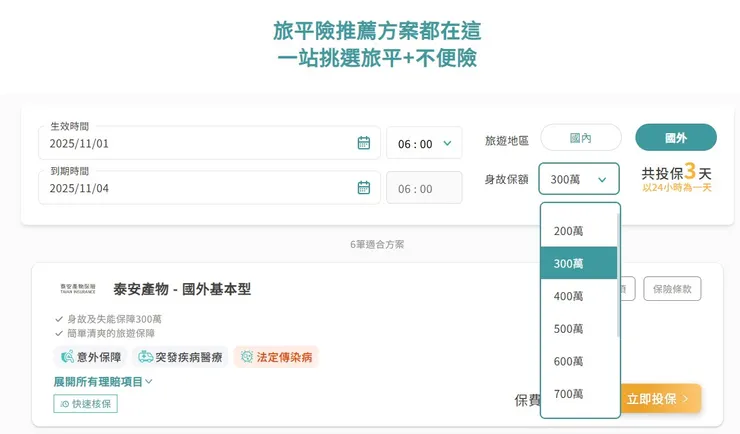
Task: Click the 突發疾病醫療 ambulance icon tag
Action: (180, 357)
